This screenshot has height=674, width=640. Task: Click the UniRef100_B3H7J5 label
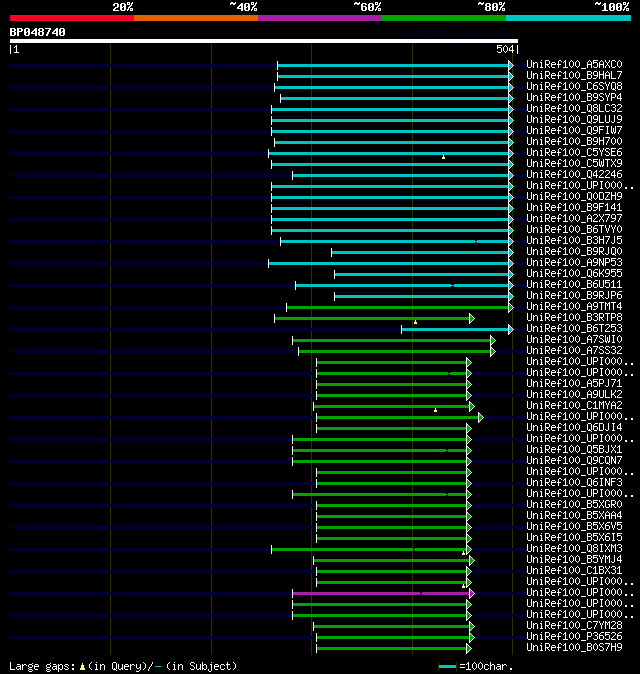574,240
